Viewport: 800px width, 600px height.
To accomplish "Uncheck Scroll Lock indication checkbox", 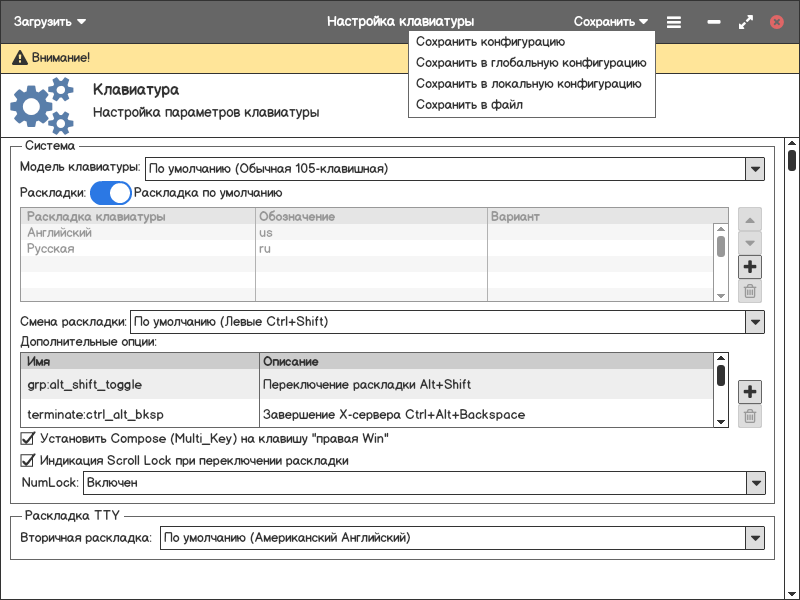I will pos(28,461).
